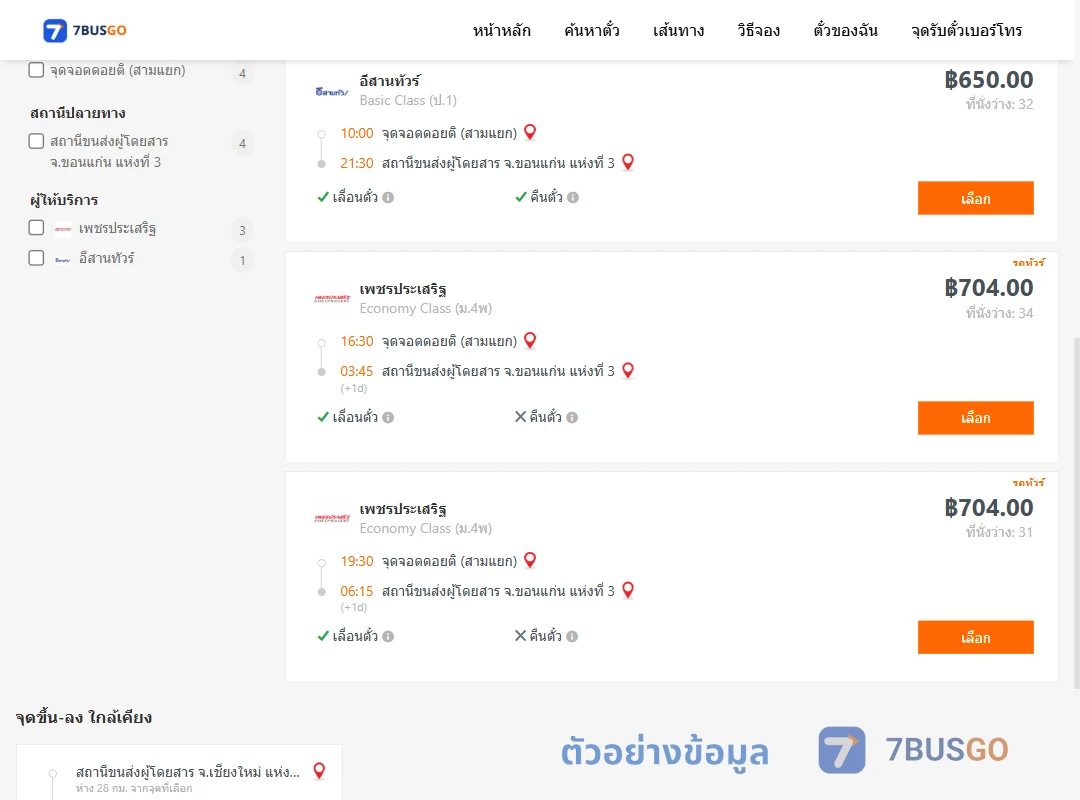
Task: Open map pin for 21:30 arrival station
Action: [627, 162]
